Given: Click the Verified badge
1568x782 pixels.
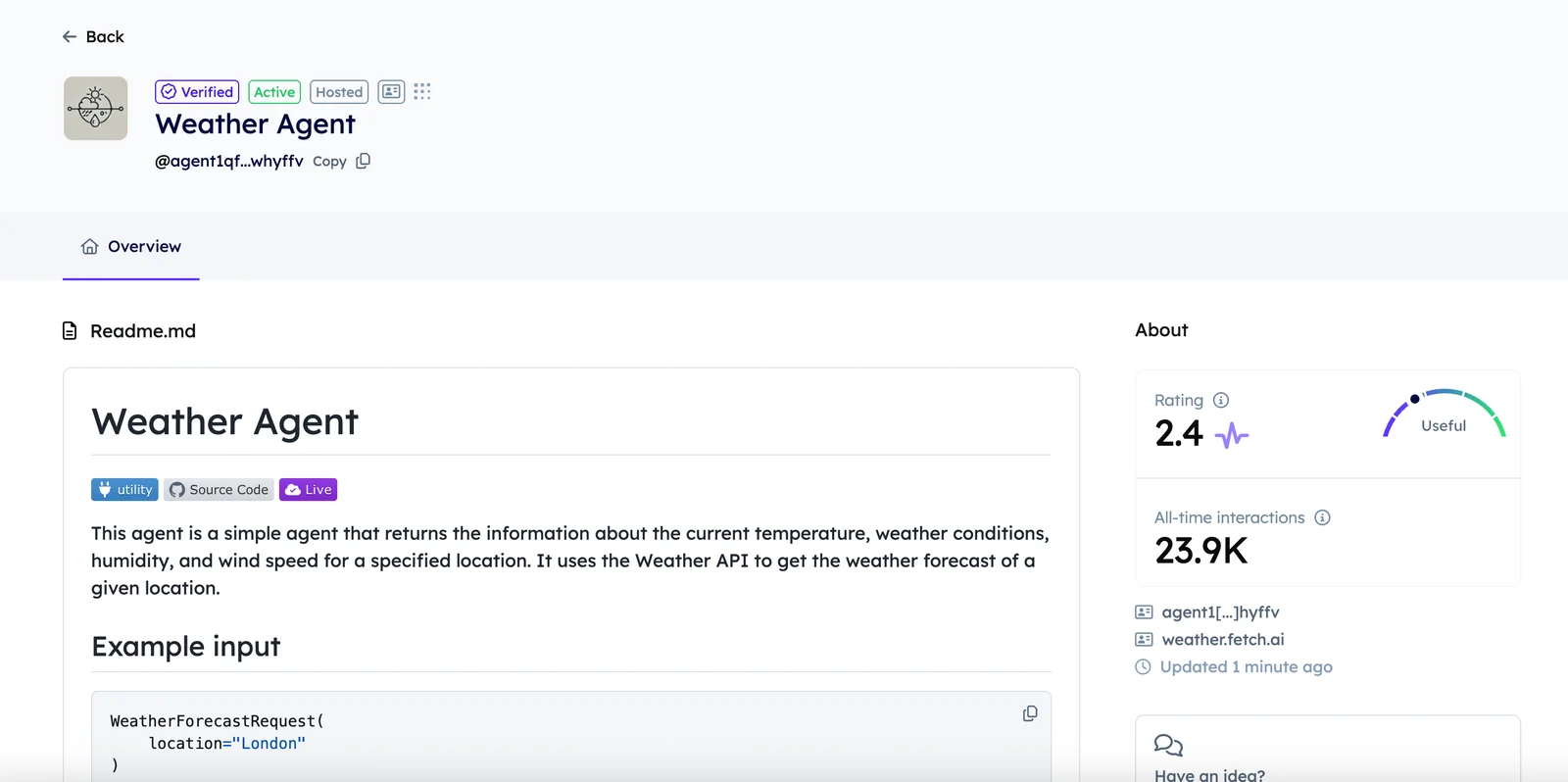Looking at the screenshot, I should [x=197, y=92].
